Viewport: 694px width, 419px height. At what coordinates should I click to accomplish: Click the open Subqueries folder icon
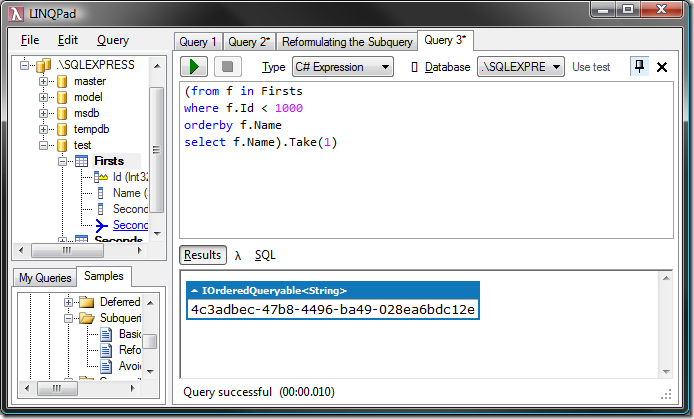coord(87,318)
